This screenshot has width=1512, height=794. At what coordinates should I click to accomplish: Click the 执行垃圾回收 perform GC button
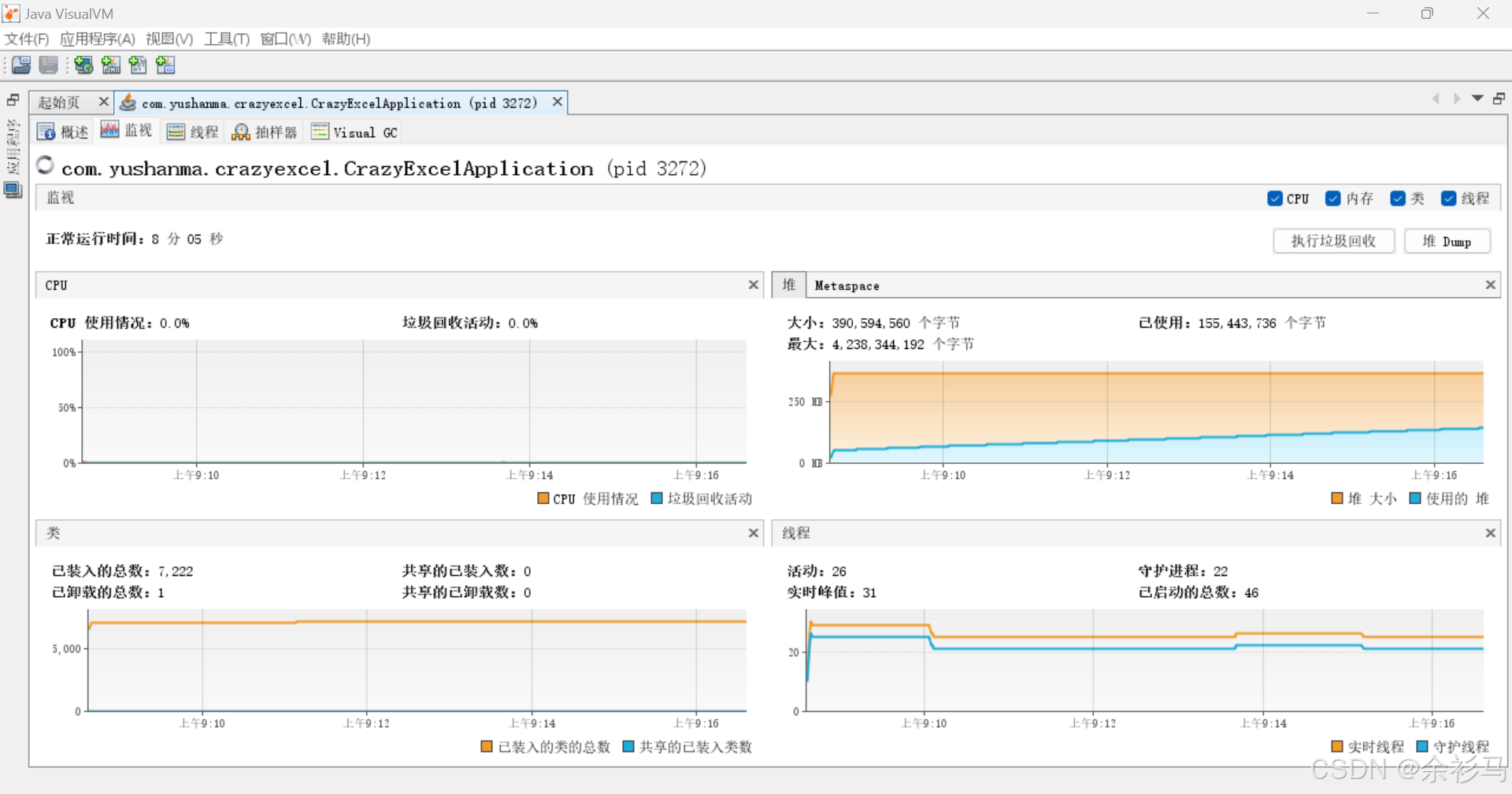click(x=1334, y=241)
